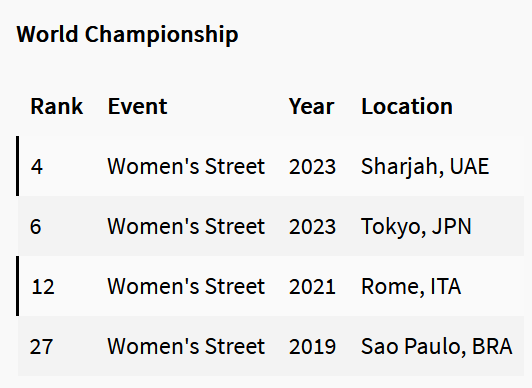This screenshot has width=532, height=388.
Task: Click Sharjah, UAE location cell
Action: (x=425, y=167)
